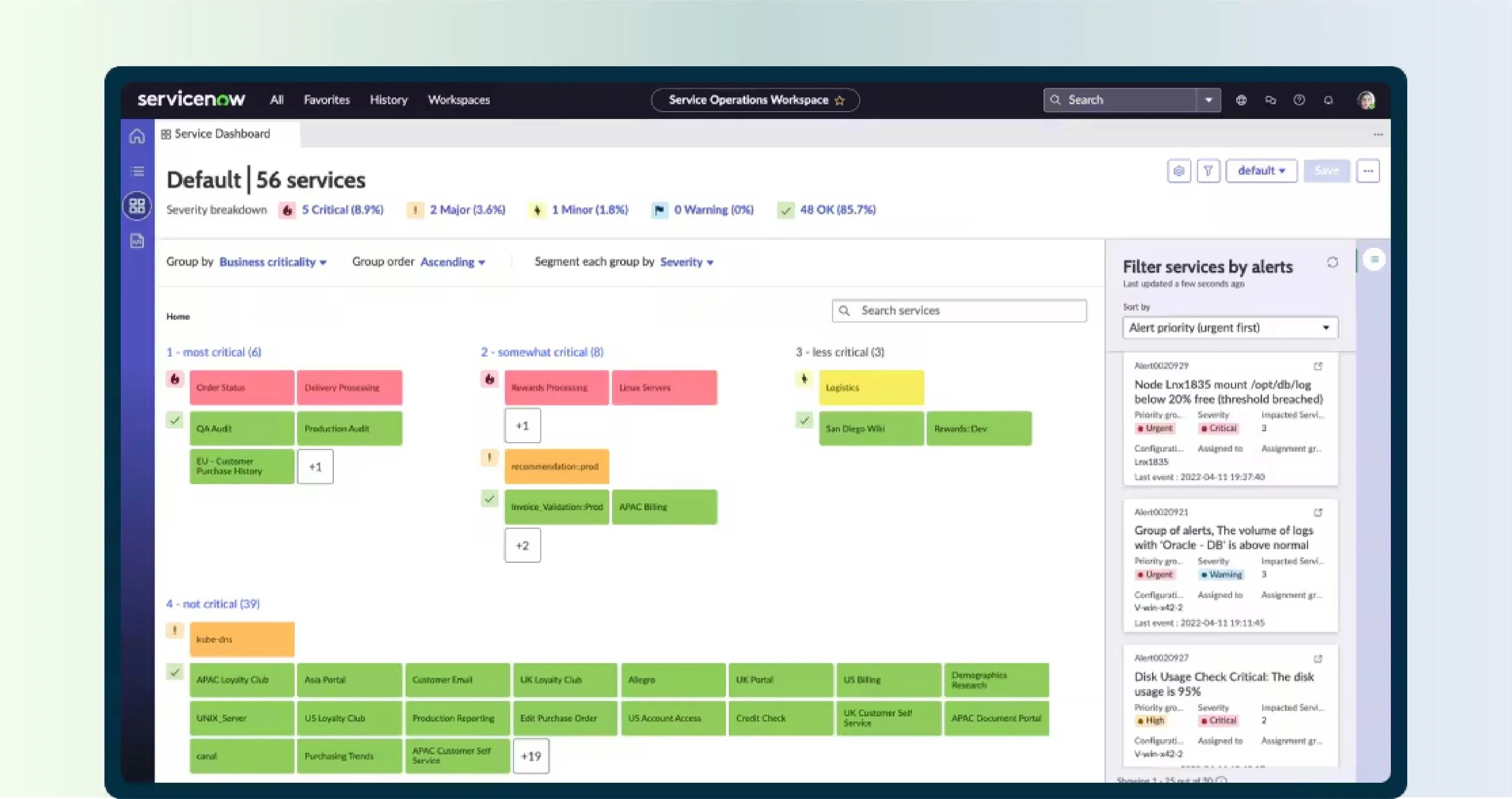Star the Service Operations Workspace favorite

click(839, 101)
